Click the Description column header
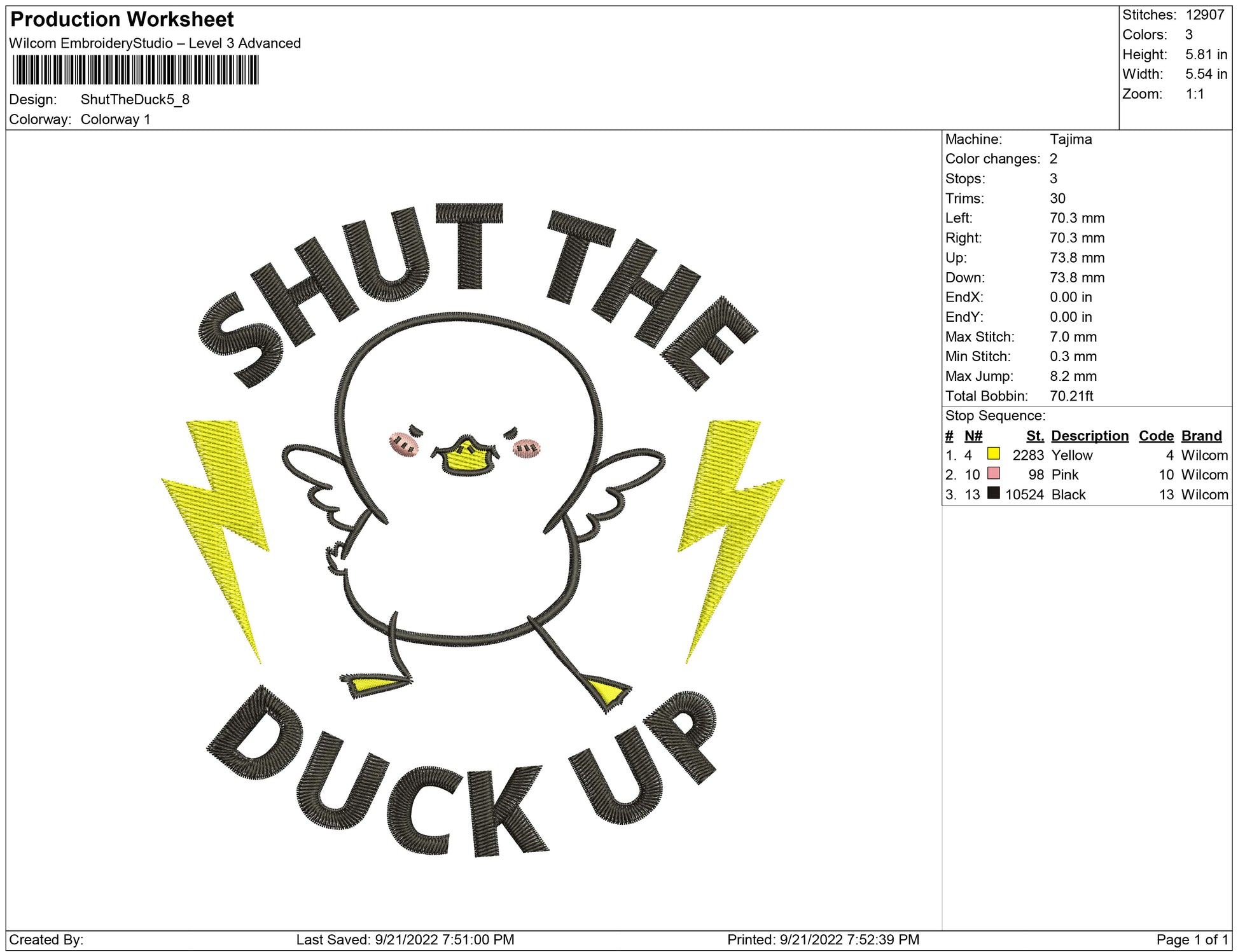Screen dimensions: 1238x952 coord(1089,436)
